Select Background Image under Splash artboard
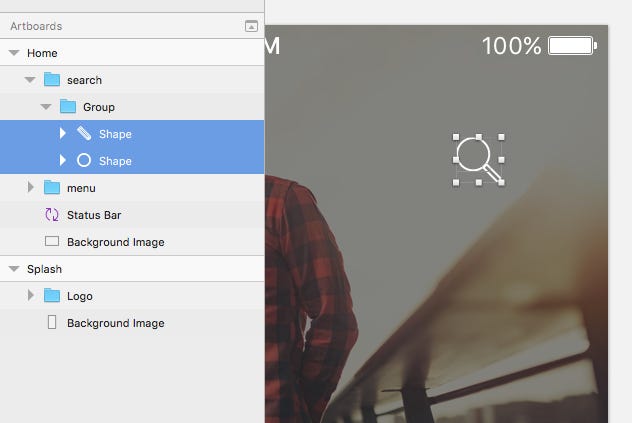Image resolution: width=632 pixels, height=423 pixels. coord(116,323)
